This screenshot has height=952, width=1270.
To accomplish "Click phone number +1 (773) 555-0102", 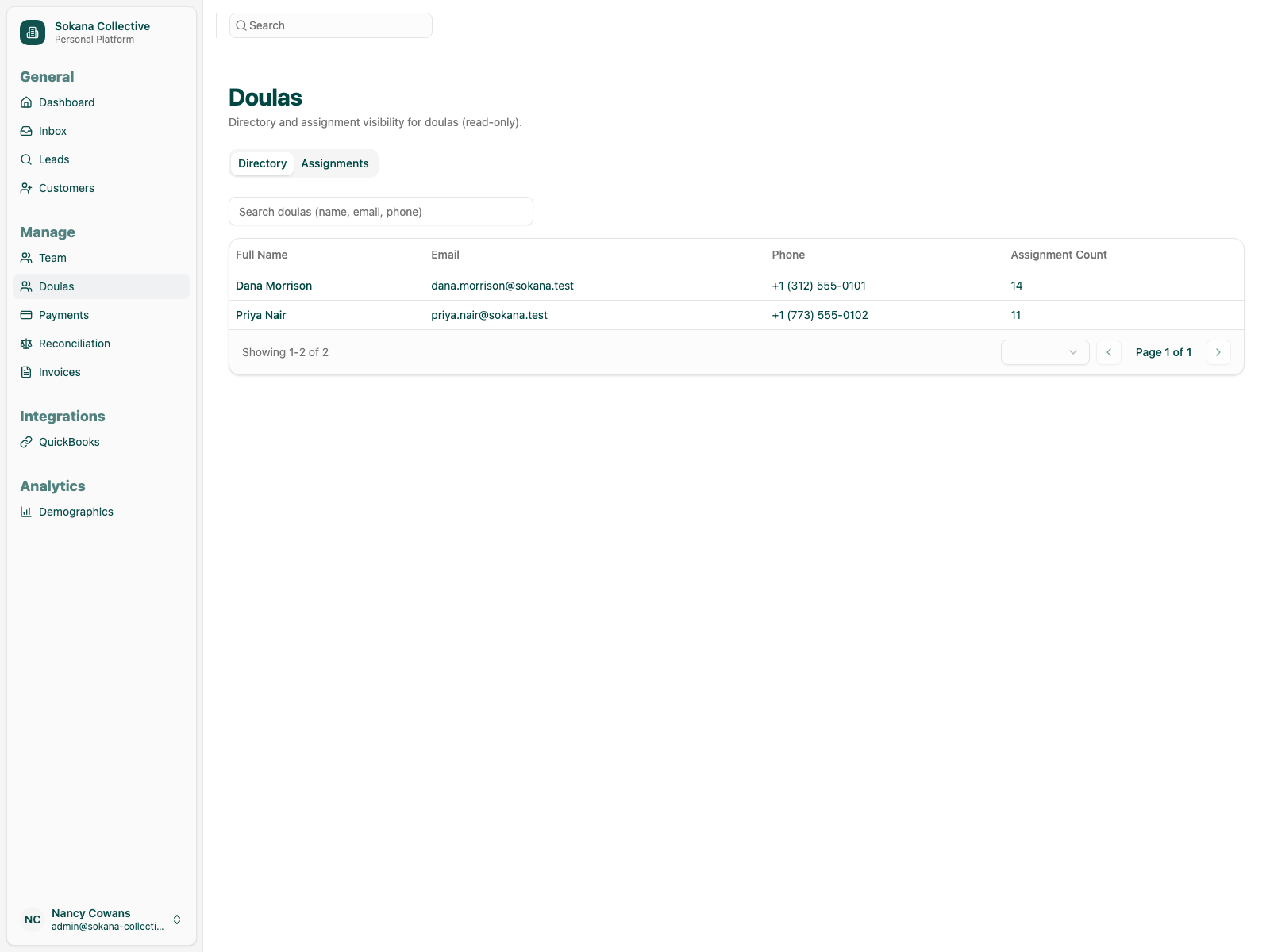I will (x=820, y=315).
